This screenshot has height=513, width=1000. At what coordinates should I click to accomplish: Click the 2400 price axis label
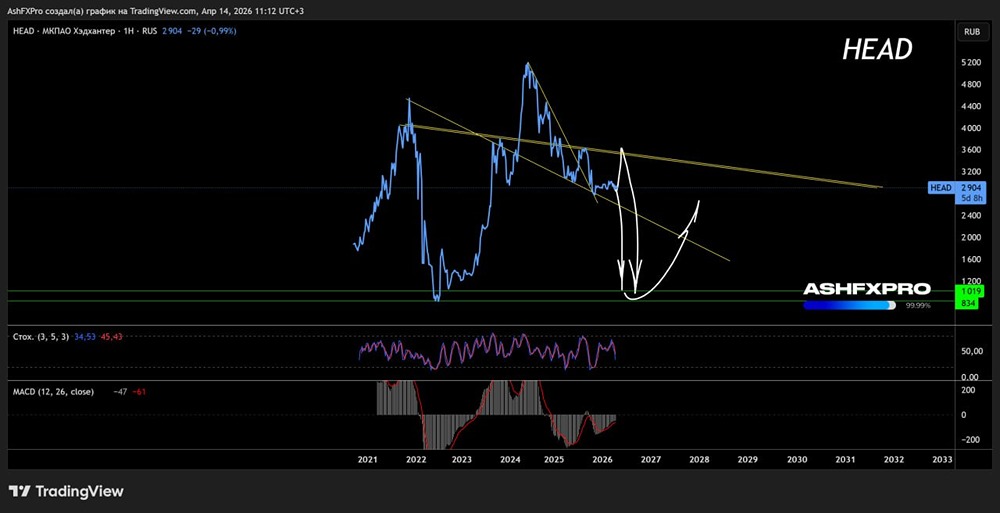click(973, 216)
